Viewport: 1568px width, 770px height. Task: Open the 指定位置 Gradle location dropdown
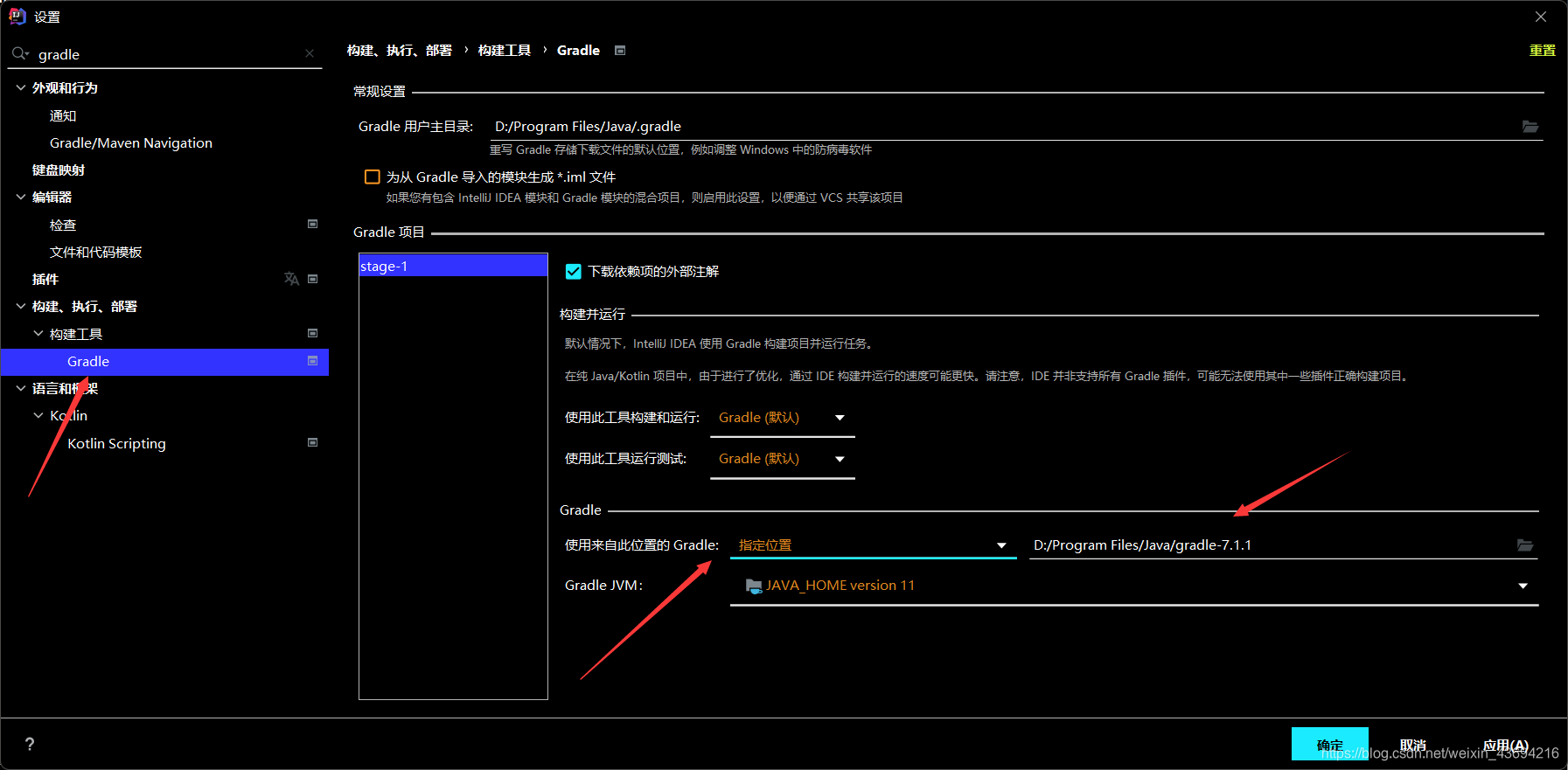pos(873,545)
